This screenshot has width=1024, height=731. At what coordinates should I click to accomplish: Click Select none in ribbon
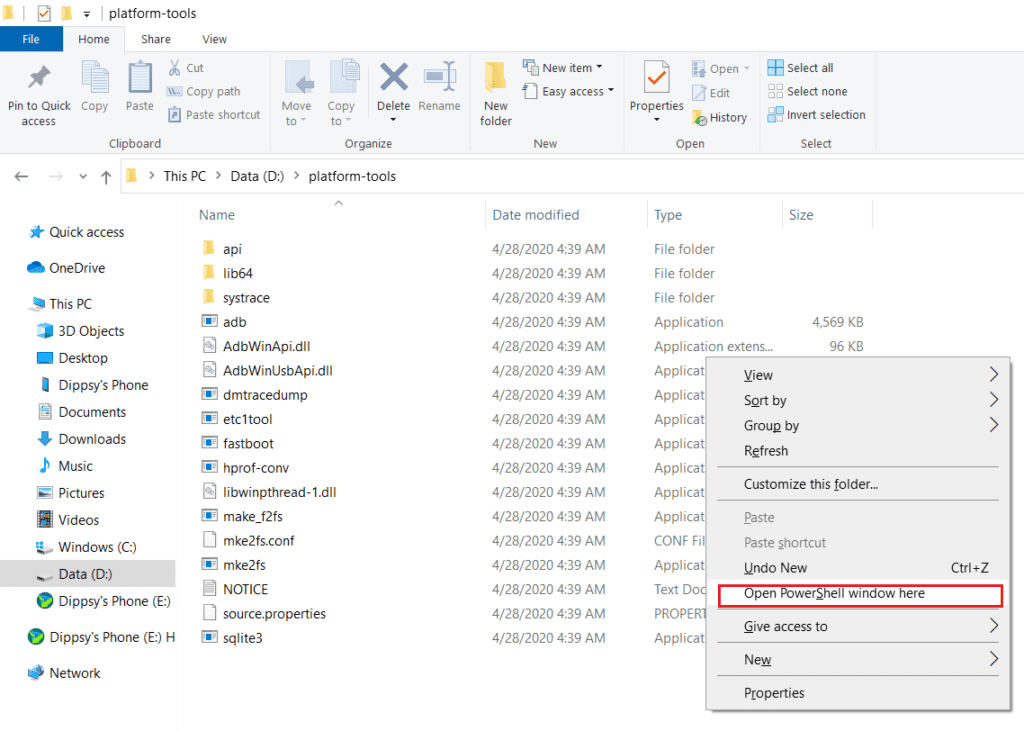[x=808, y=91]
